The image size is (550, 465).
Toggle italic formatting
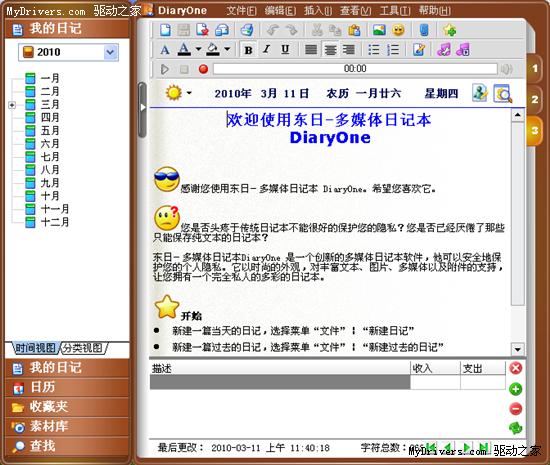pyautogui.click(x=267, y=50)
